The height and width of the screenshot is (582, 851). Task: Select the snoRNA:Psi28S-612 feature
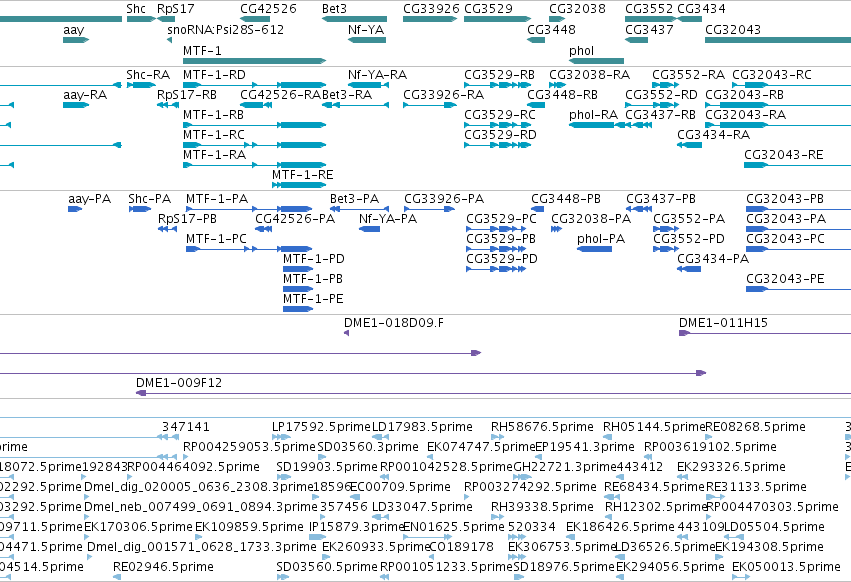(x=169, y=40)
